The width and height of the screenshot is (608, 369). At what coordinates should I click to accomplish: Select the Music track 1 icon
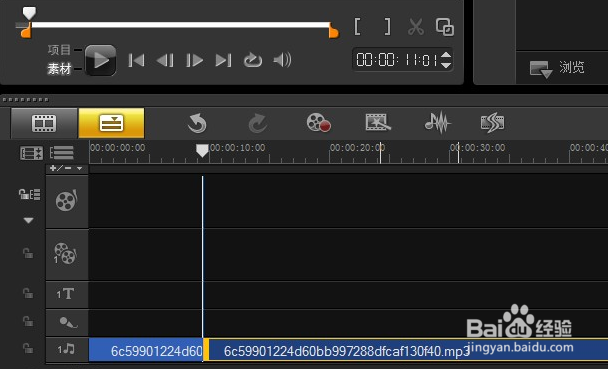pos(66,349)
